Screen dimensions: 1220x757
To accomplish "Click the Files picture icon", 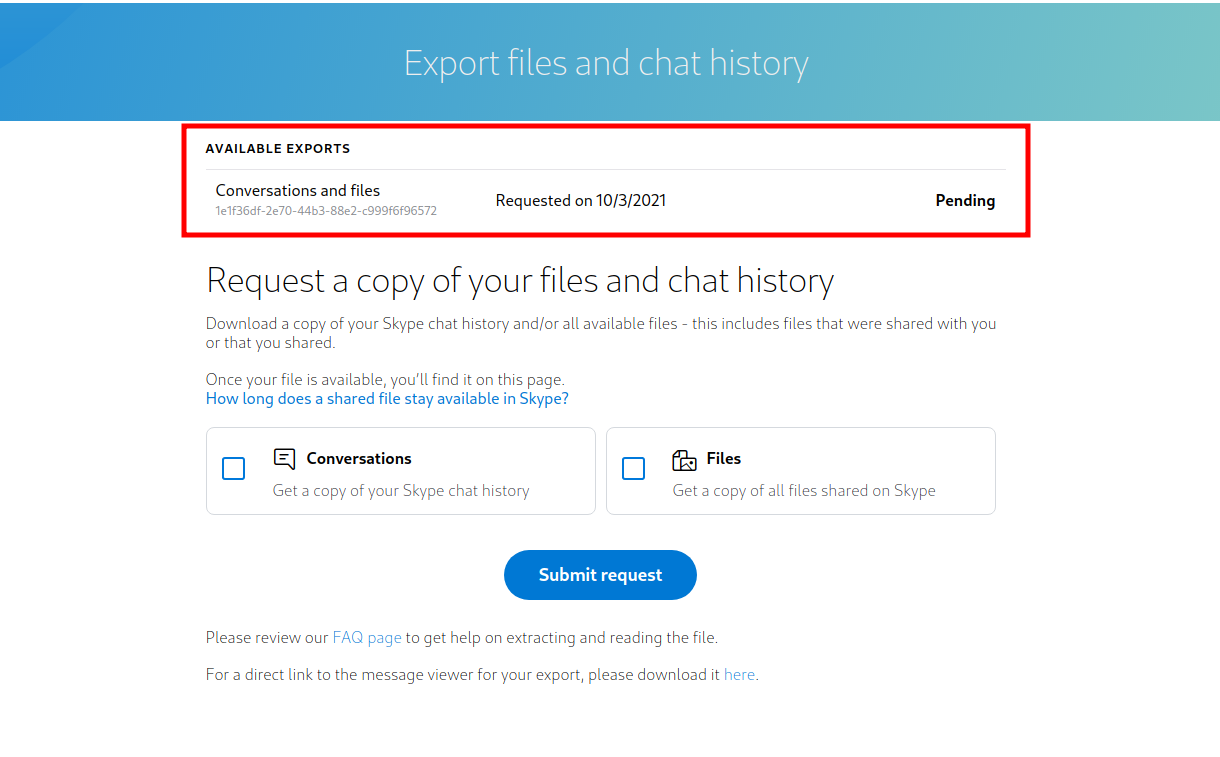I will [x=684, y=460].
